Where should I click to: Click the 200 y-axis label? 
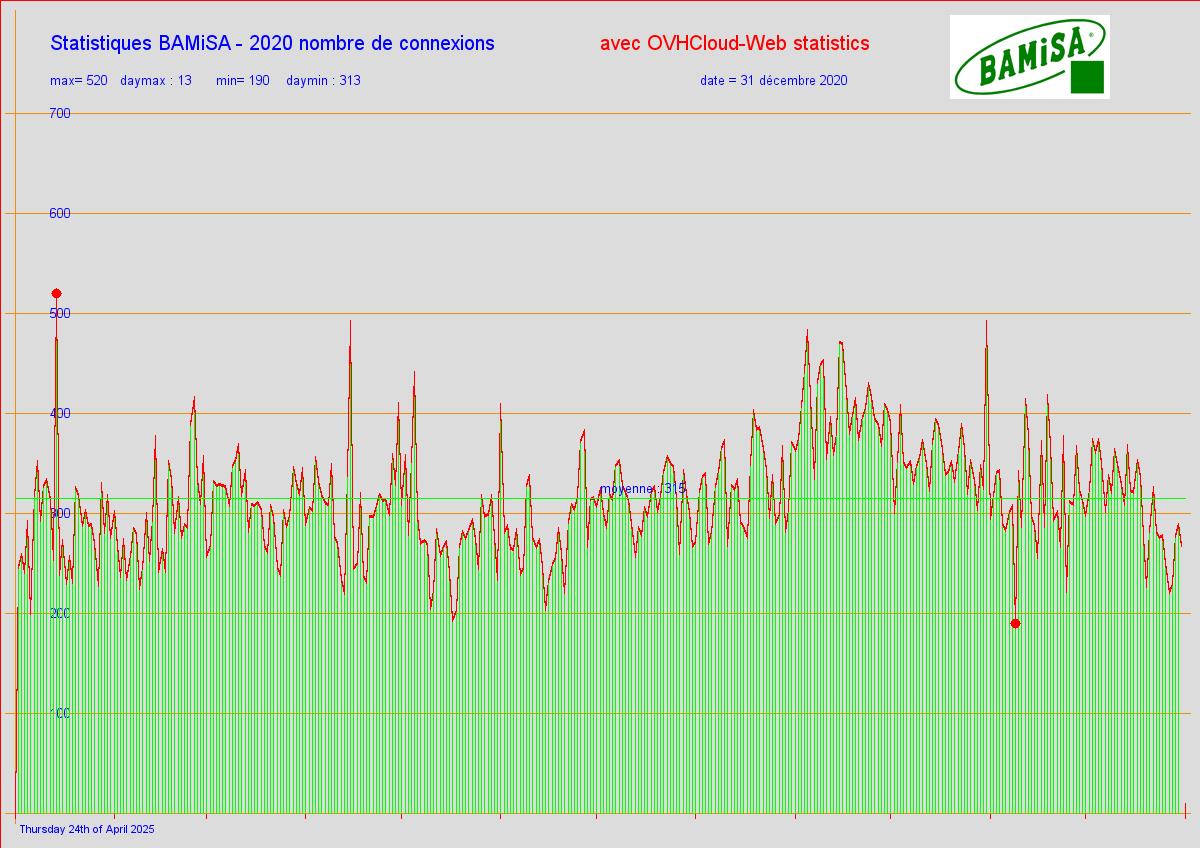click(60, 613)
